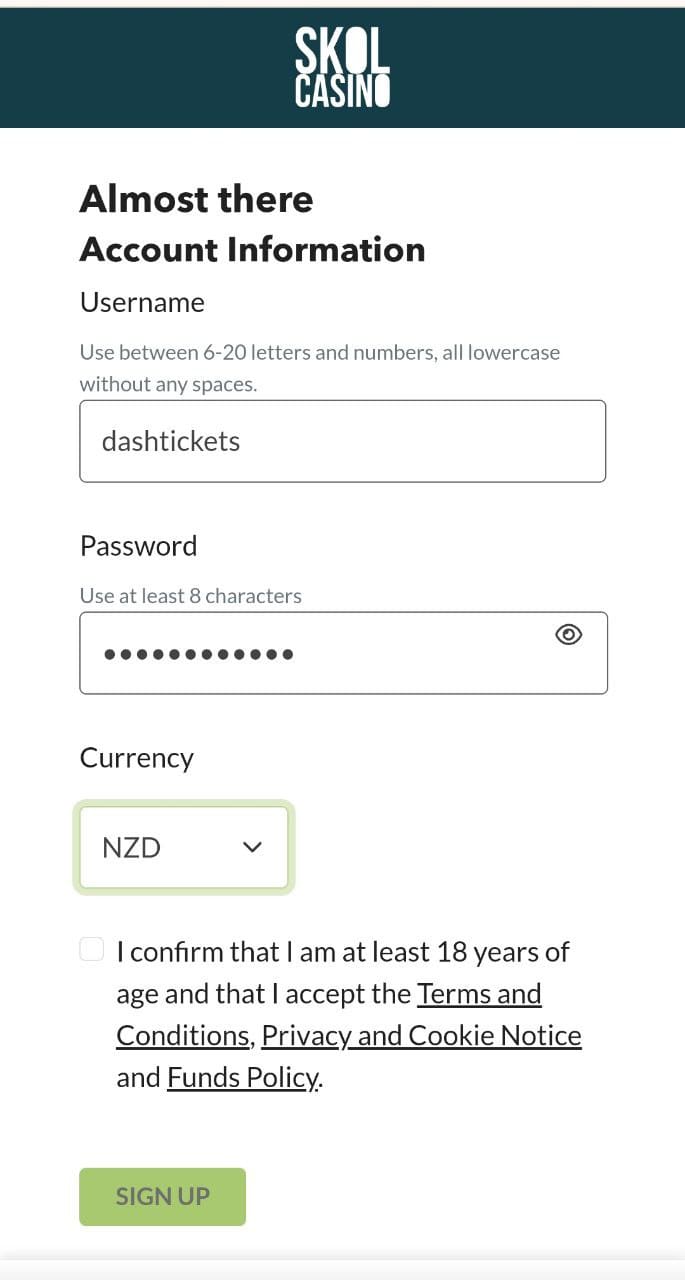Screen dimensions: 685x1280
Task: Show password using the eye icon
Action: pos(568,635)
